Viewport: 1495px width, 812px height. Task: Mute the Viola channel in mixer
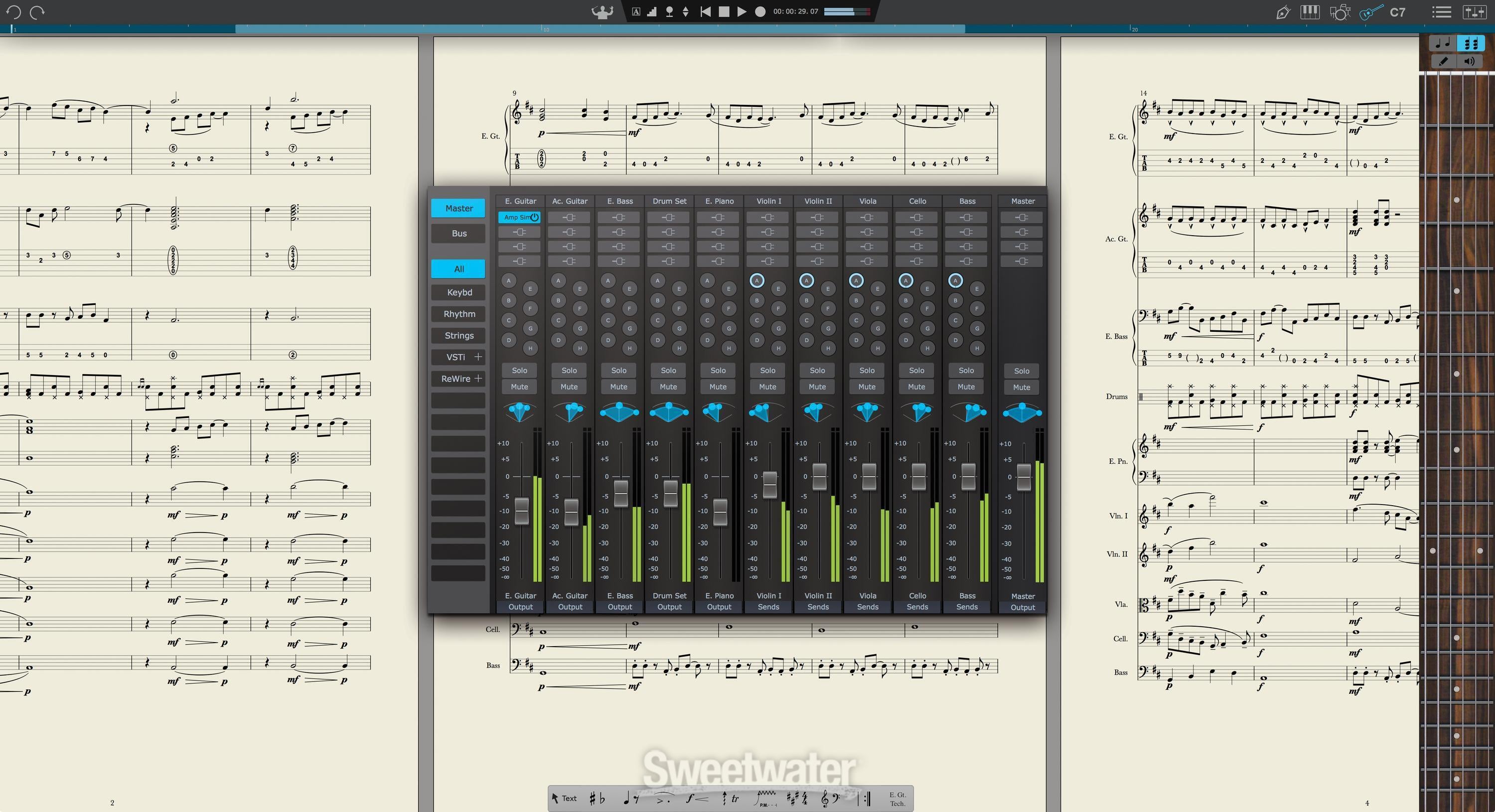coord(866,386)
